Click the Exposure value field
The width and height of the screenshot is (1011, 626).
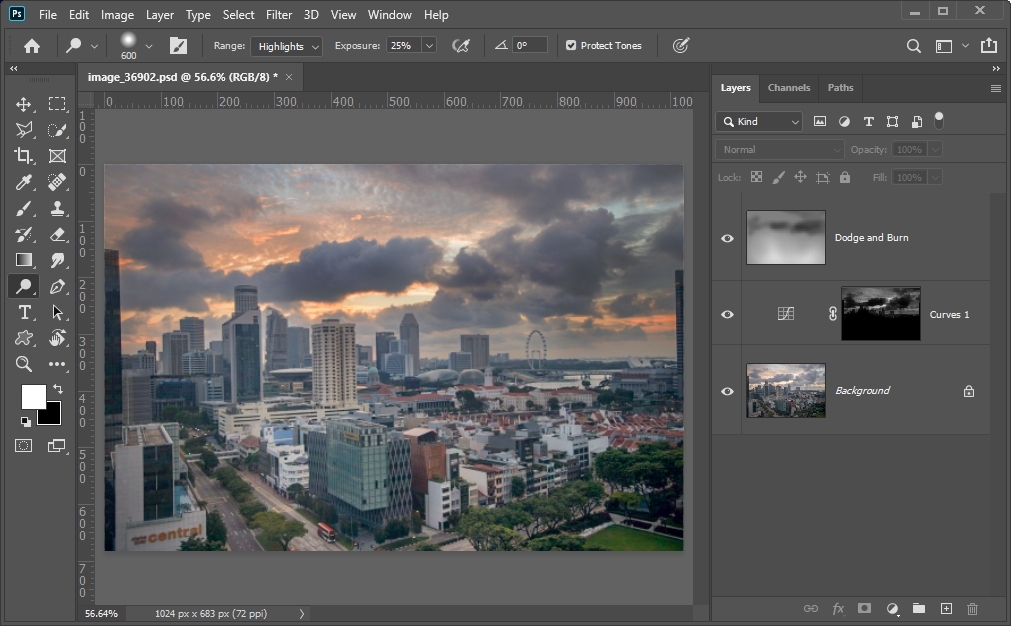pyautogui.click(x=404, y=46)
